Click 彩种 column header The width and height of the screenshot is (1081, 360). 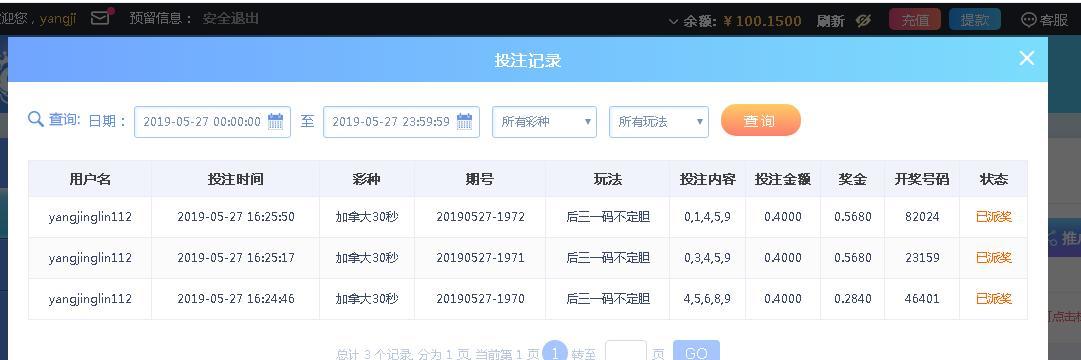coord(366,179)
